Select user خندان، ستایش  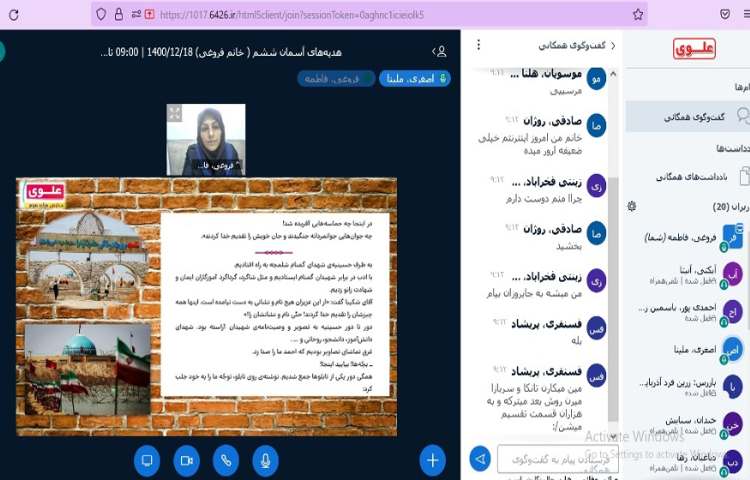688,424
